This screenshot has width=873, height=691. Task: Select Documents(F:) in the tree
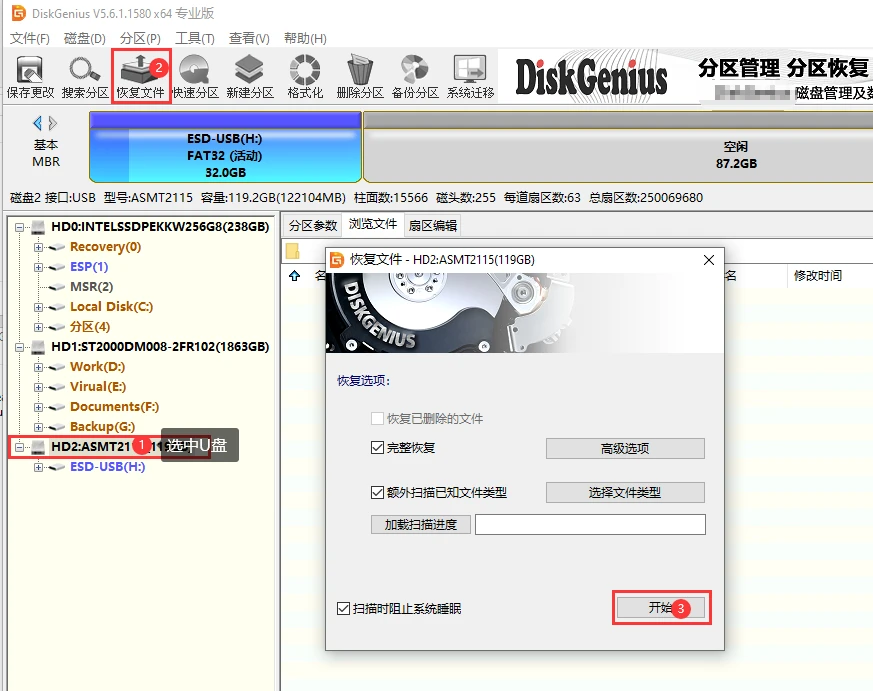114,406
